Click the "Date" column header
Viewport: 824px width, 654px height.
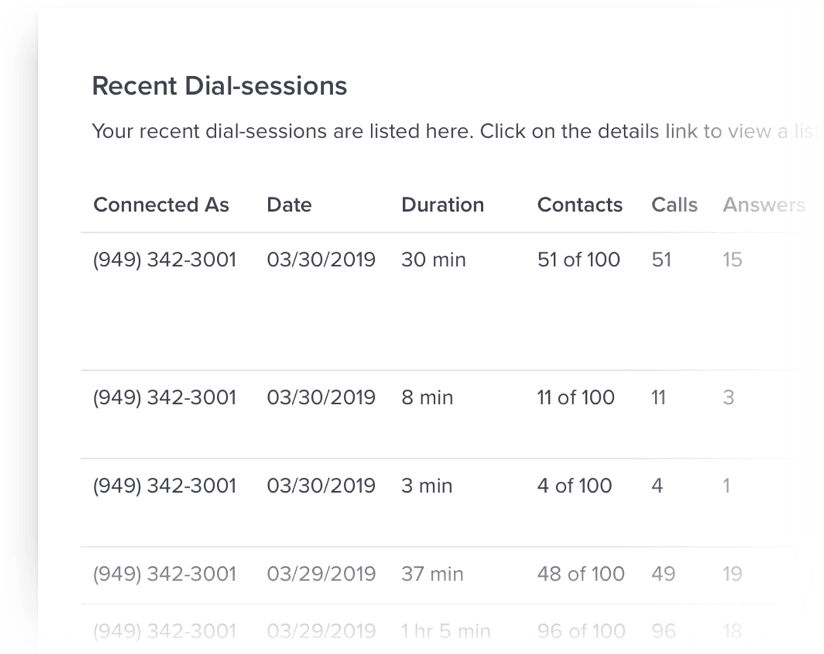289,205
